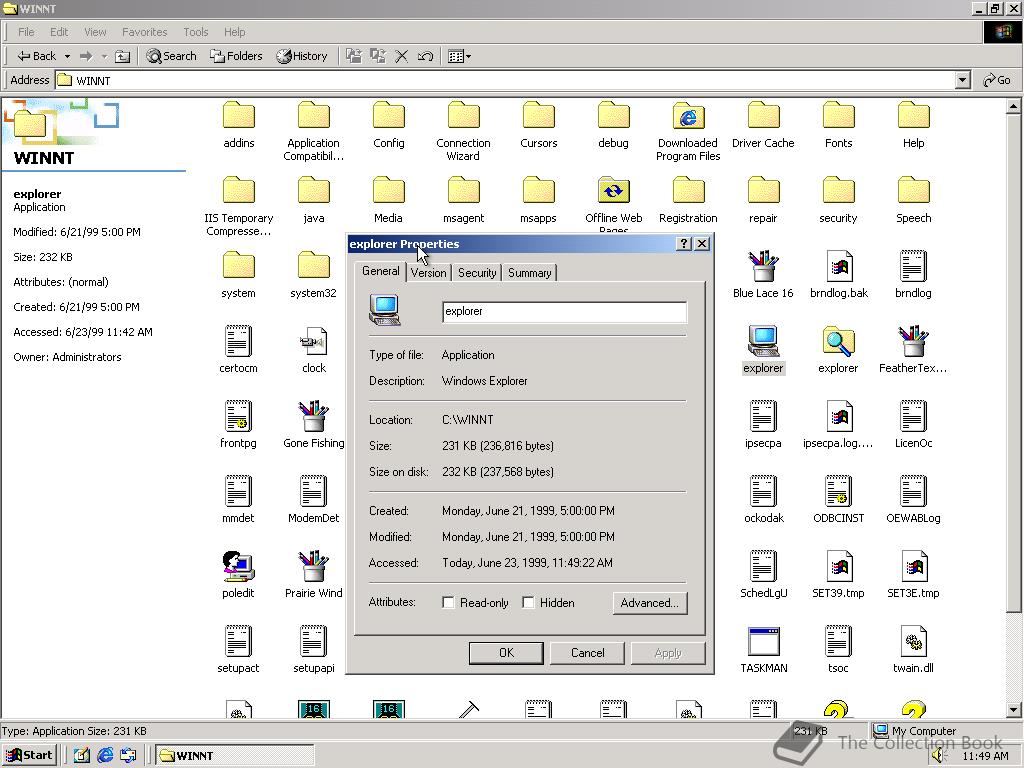Open the Address bar dropdown list

[962, 80]
